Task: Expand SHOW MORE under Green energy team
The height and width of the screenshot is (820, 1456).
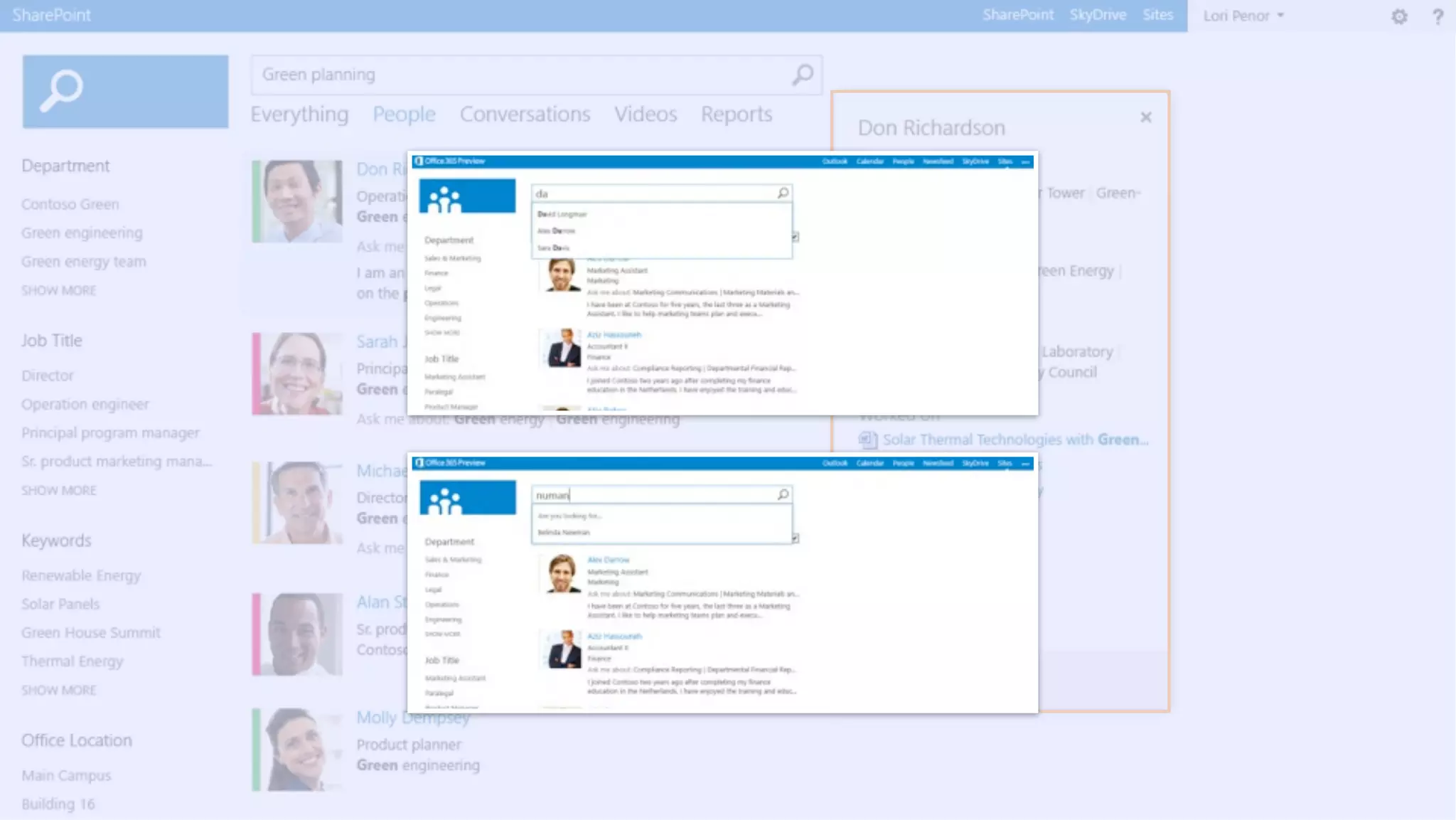Action: (x=59, y=290)
